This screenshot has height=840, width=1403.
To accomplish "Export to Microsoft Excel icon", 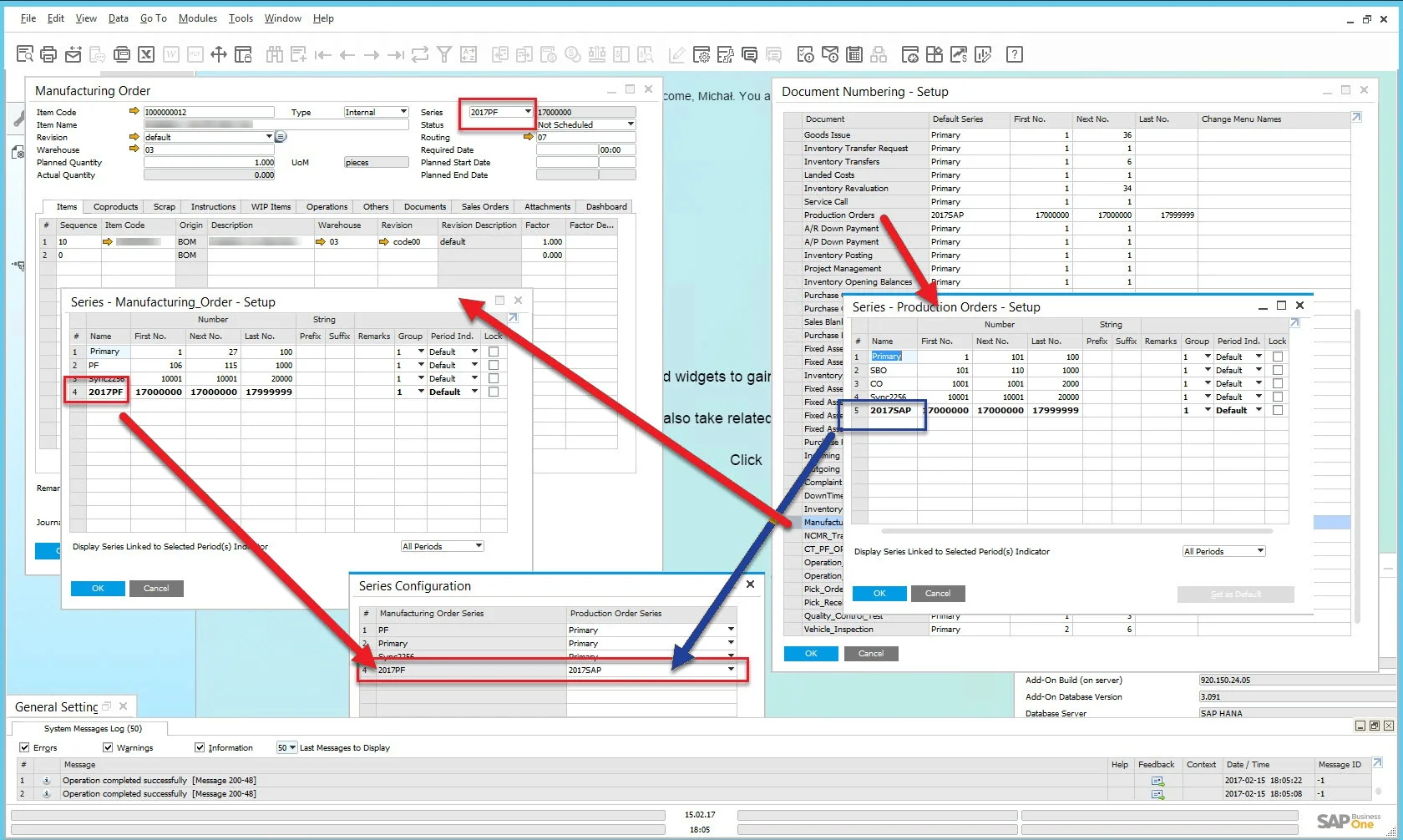I will pyautogui.click(x=146, y=55).
